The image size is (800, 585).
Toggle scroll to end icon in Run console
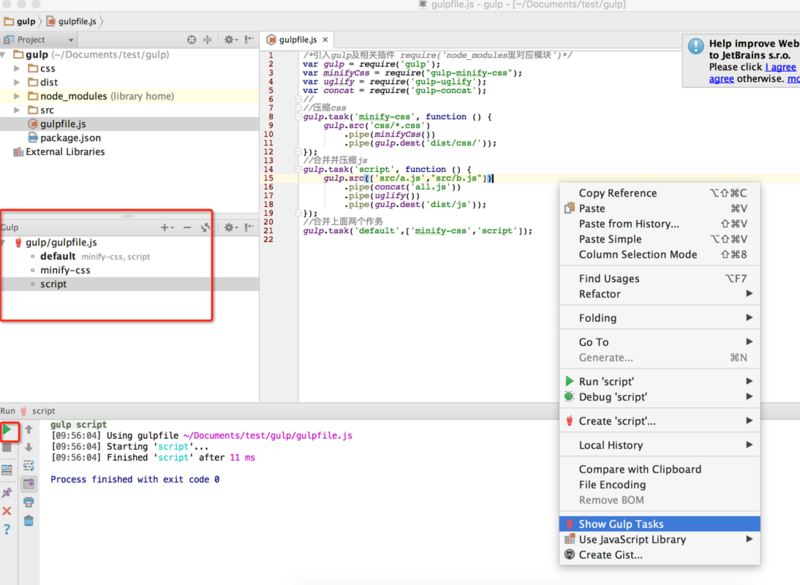[29, 484]
